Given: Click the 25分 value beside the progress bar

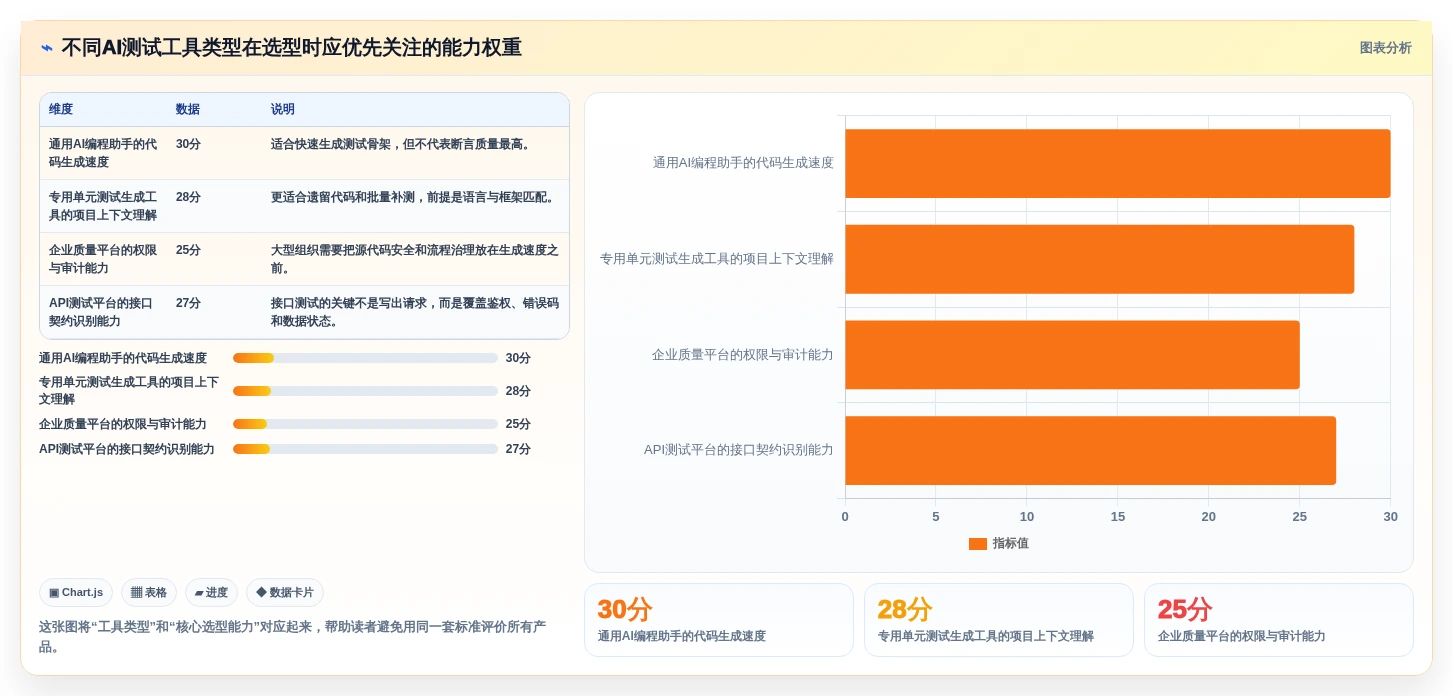Looking at the screenshot, I should [518, 424].
